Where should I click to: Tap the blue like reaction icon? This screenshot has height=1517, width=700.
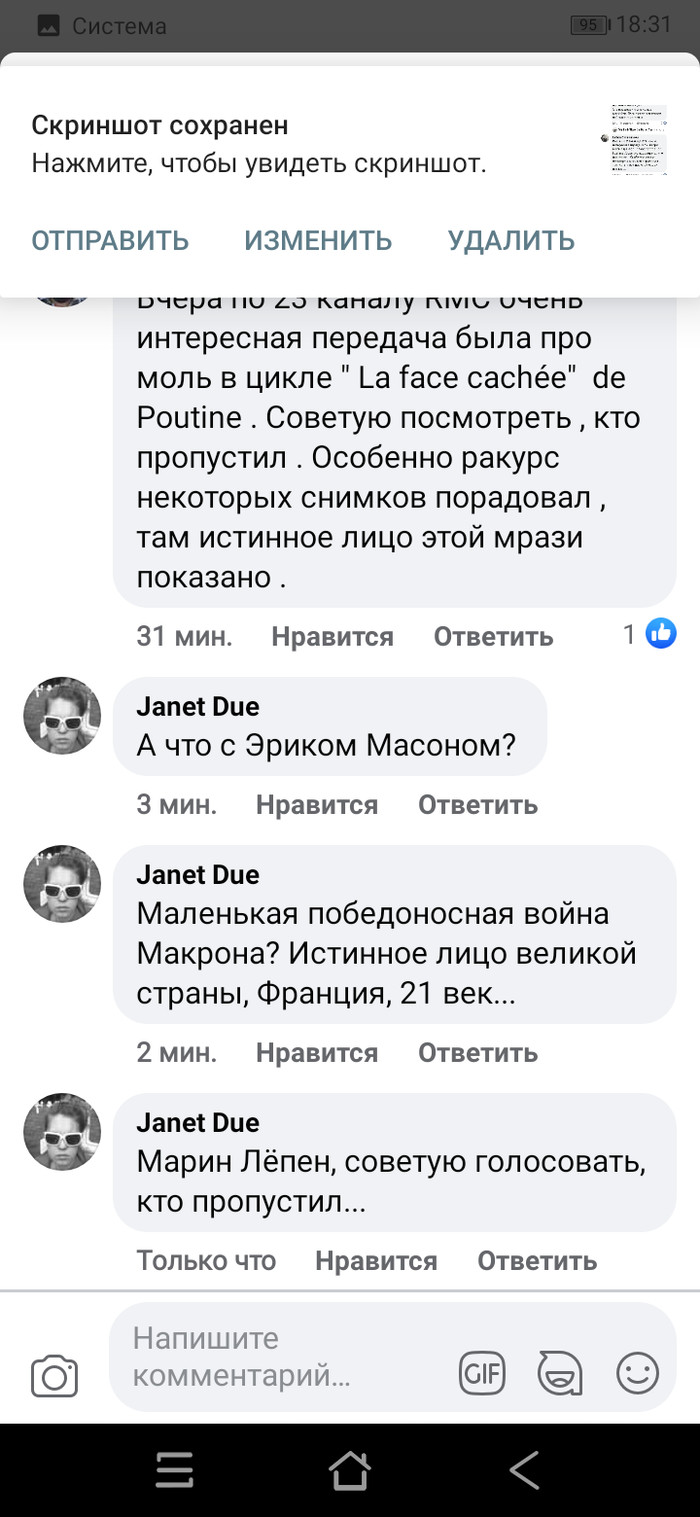click(x=661, y=633)
